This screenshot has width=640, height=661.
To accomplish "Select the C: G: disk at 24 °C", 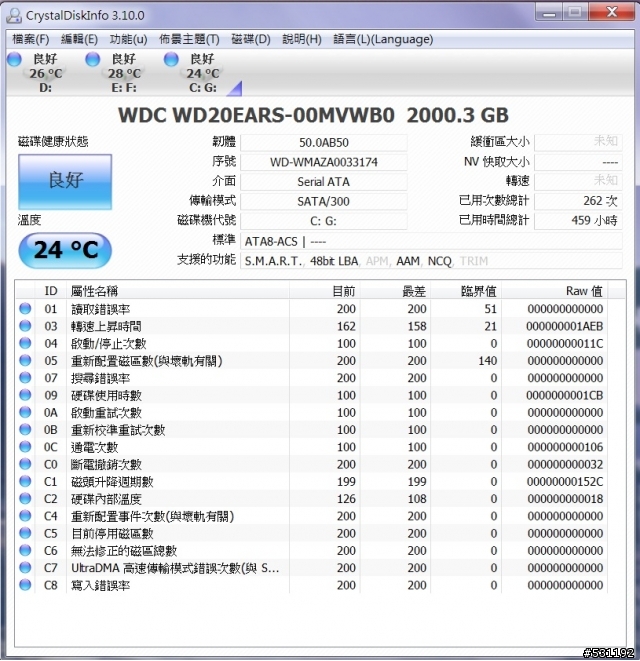I will coord(202,73).
